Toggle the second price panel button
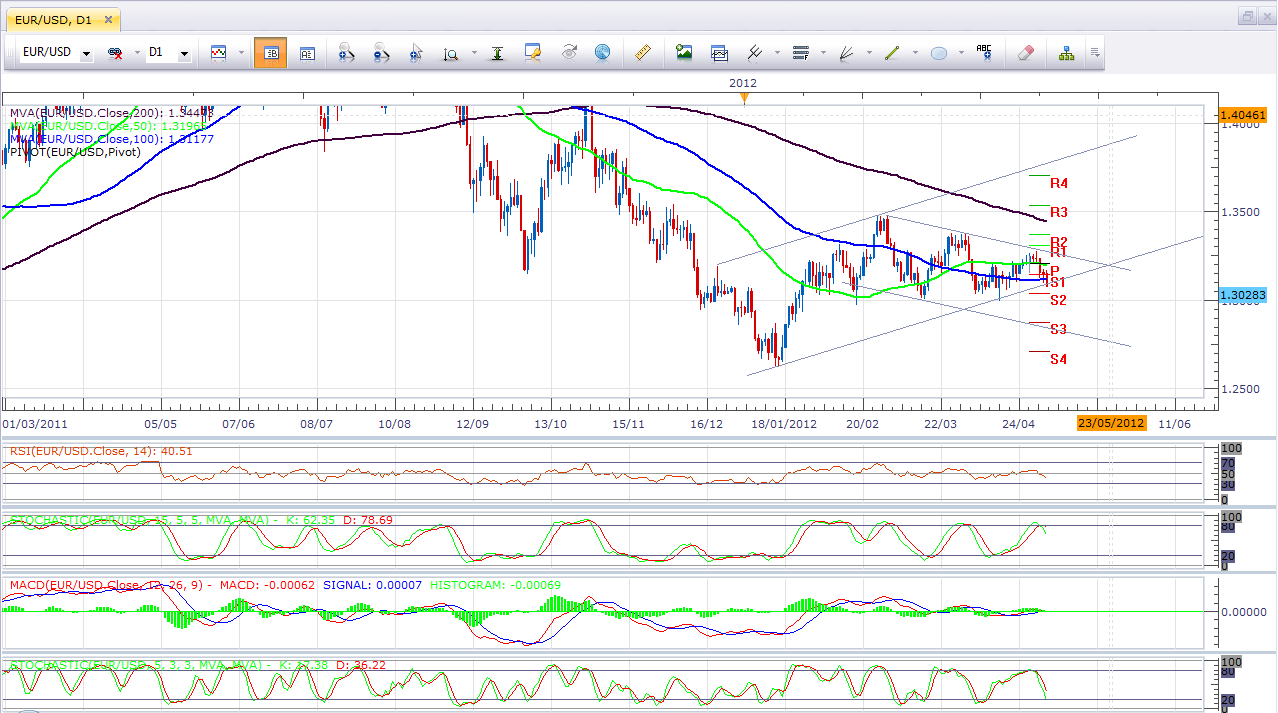 coord(307,53)
